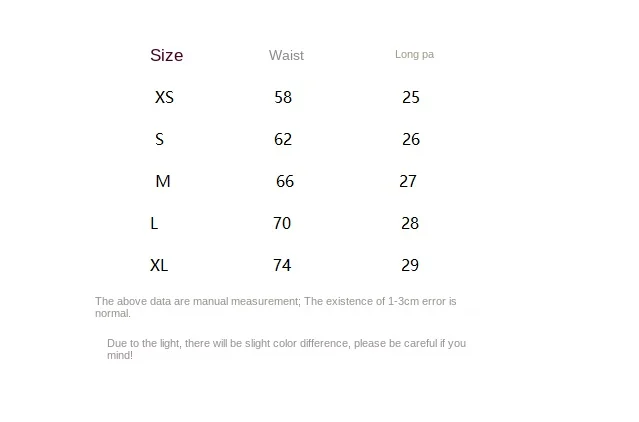This screenshot has height=422, width=639.
Task: Click the Waist column header
Action: (x=286, y=56)
